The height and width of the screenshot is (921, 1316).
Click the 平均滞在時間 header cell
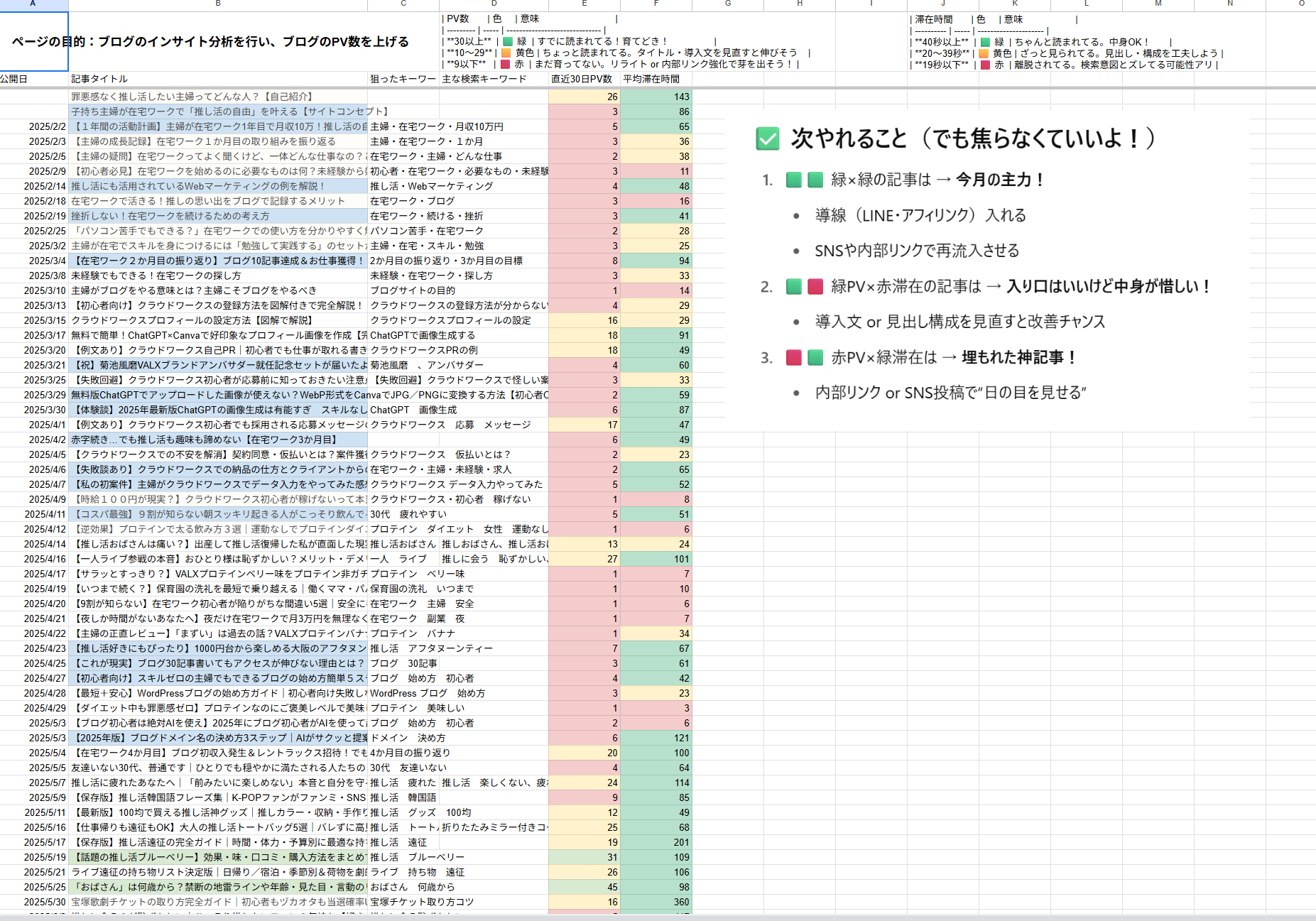pyautogui.click(x=656, y=79)
